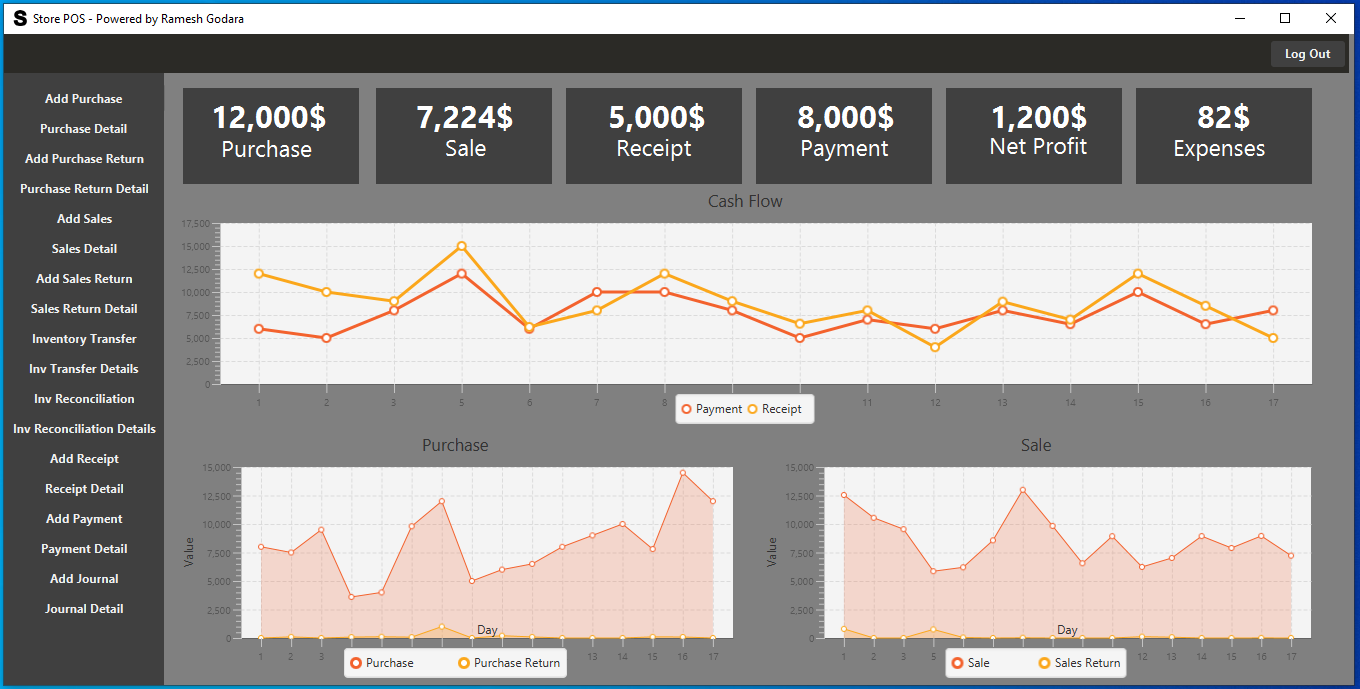The width and height of the screenshot is (1360, 689).
Task: Click the 8,000$ Payment summary card
Action: (844, 136)
